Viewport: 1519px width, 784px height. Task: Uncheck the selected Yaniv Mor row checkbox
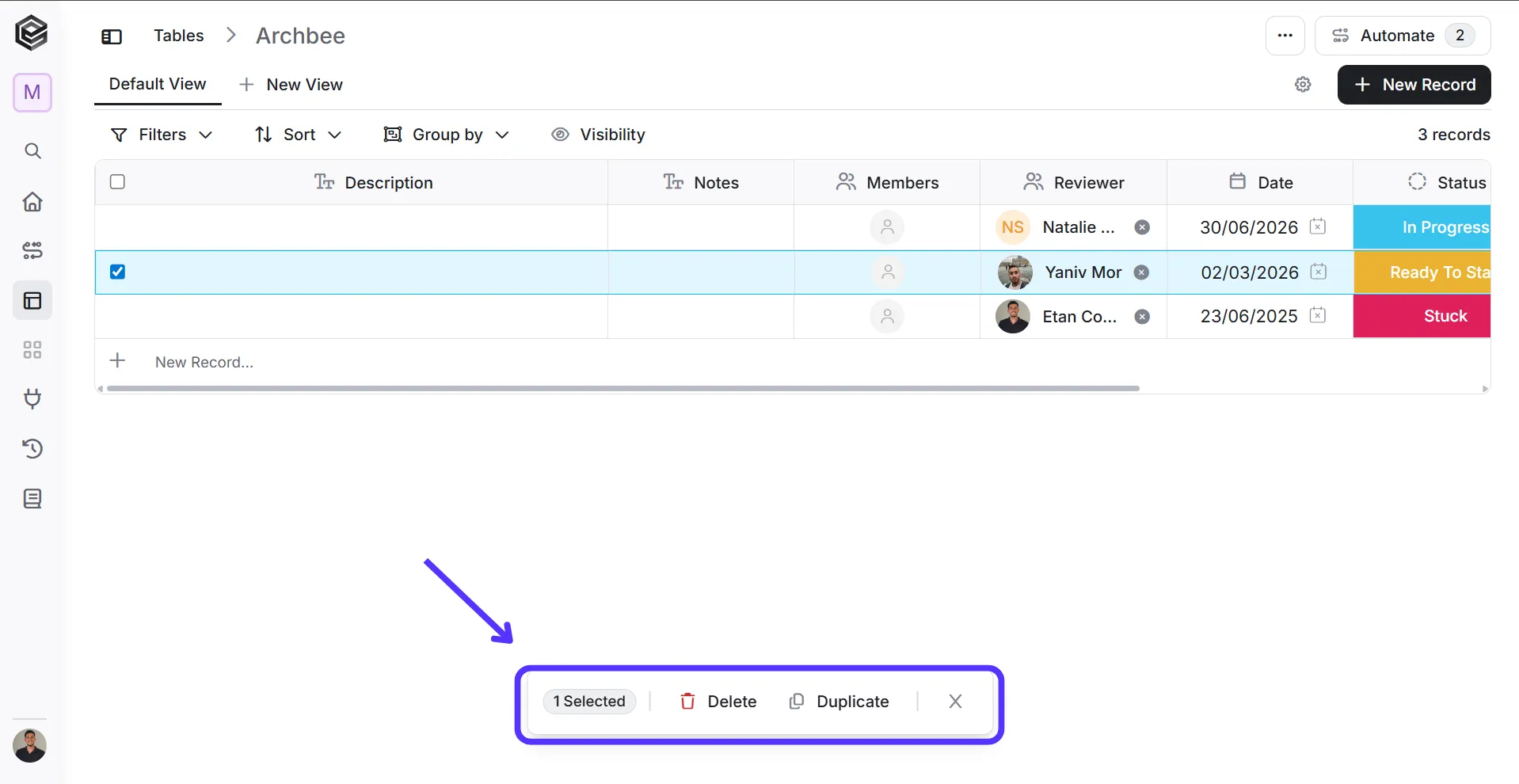point(117,272)
